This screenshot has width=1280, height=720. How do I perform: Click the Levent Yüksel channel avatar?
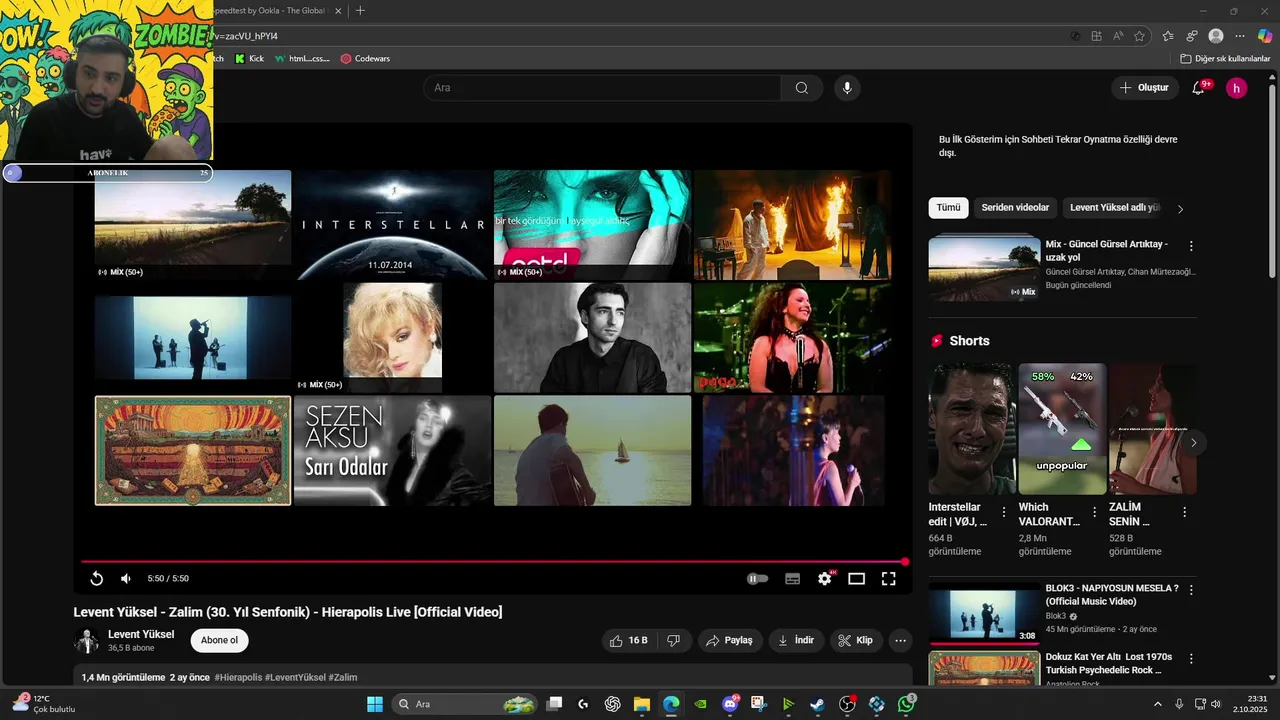coord(87,641)
